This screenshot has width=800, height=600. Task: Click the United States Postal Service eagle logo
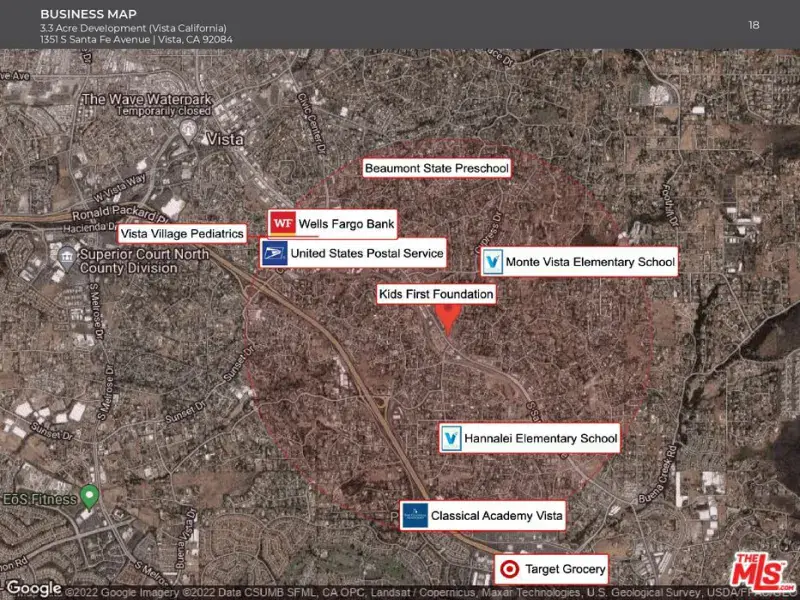pyautogui.click(x=274, y=254)
